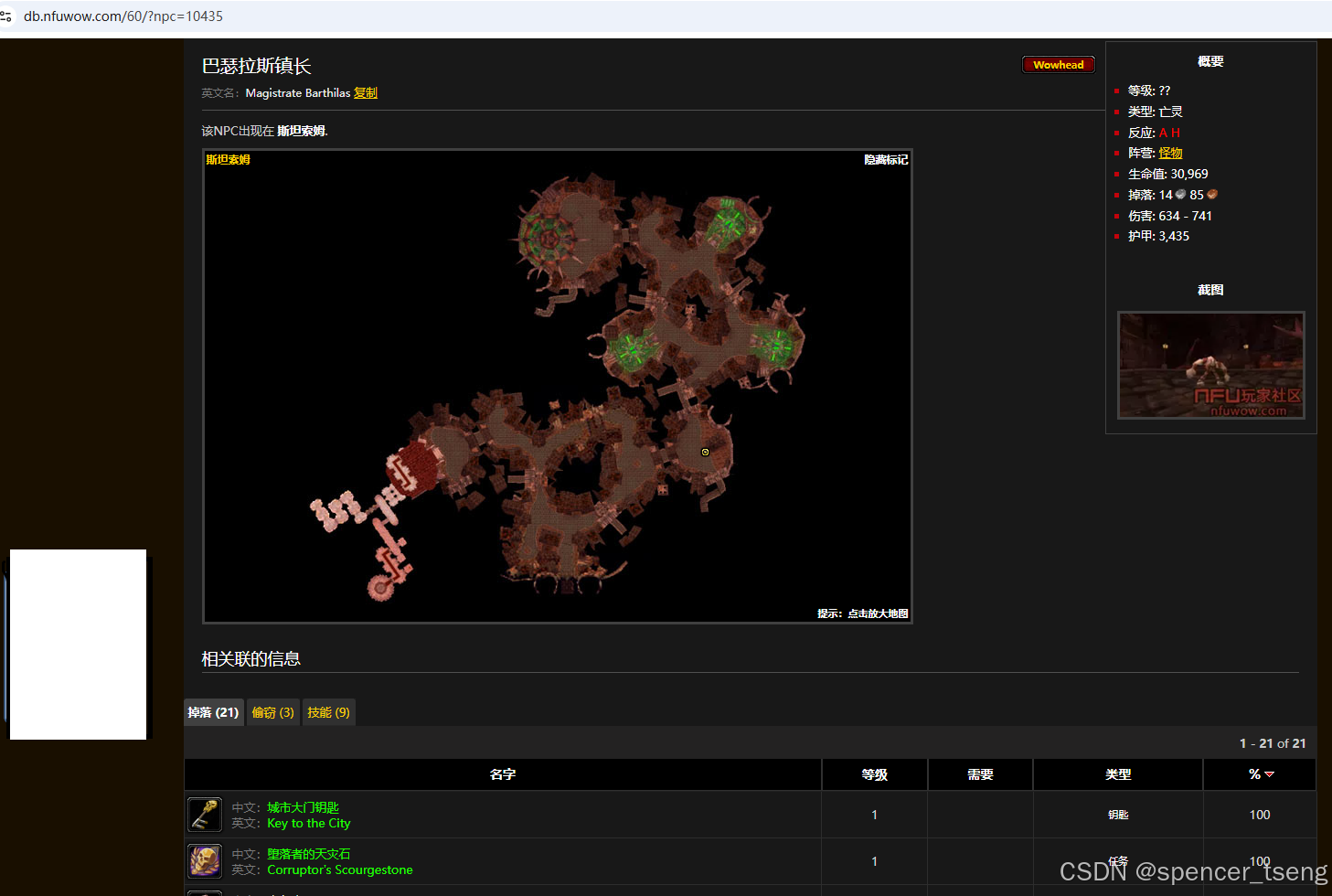1332x896 pixels.
Task: Sort table by 类型 column
Action: (x=1118, y=774)
